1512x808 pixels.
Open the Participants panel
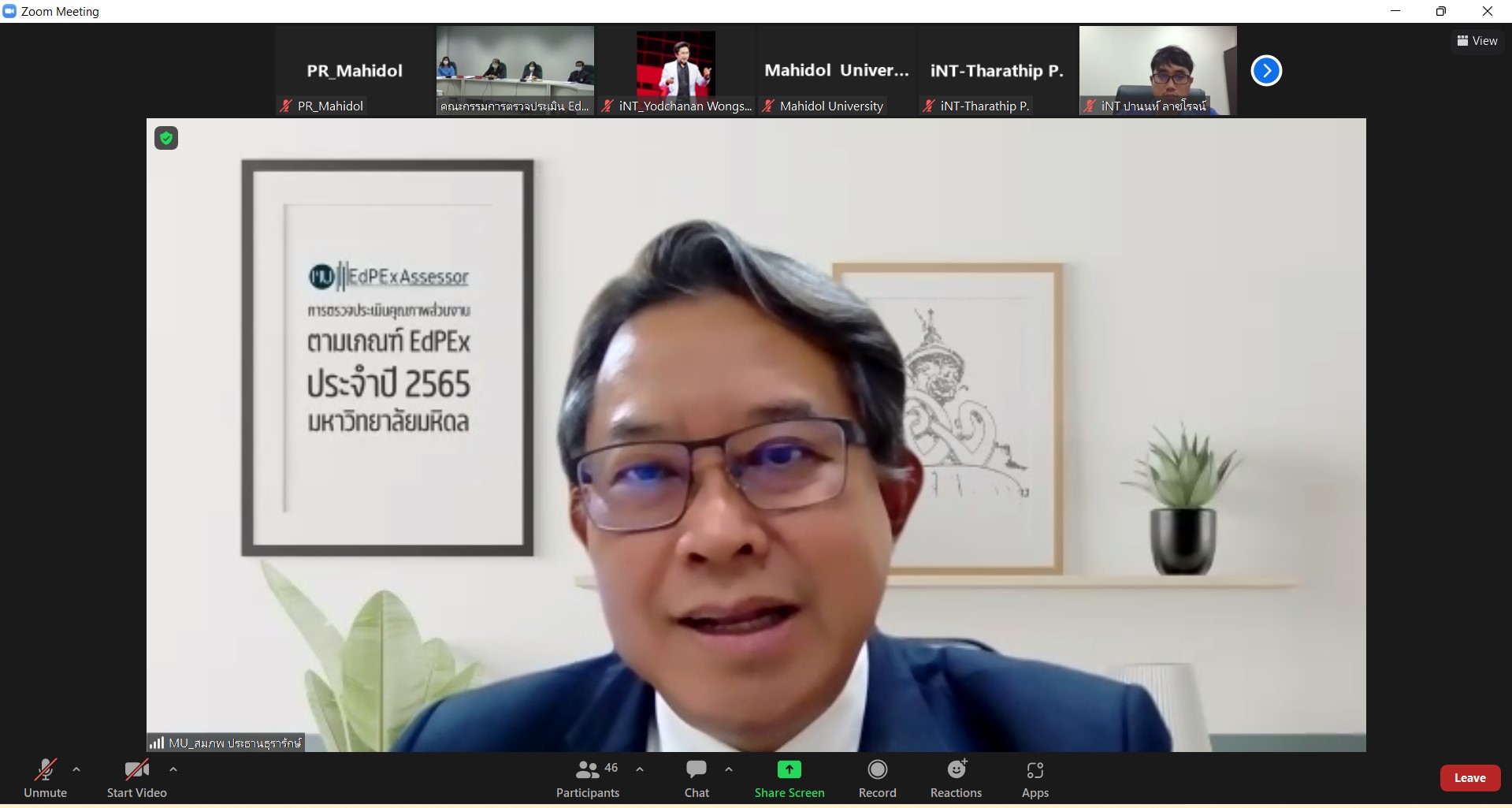[588, 777]
